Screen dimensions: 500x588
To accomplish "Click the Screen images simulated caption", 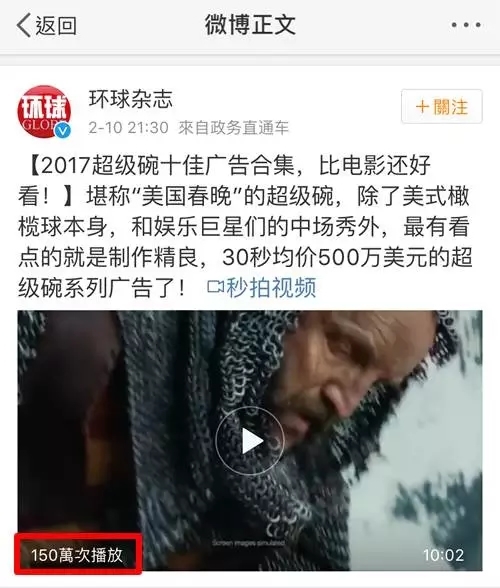I will 248,543.
